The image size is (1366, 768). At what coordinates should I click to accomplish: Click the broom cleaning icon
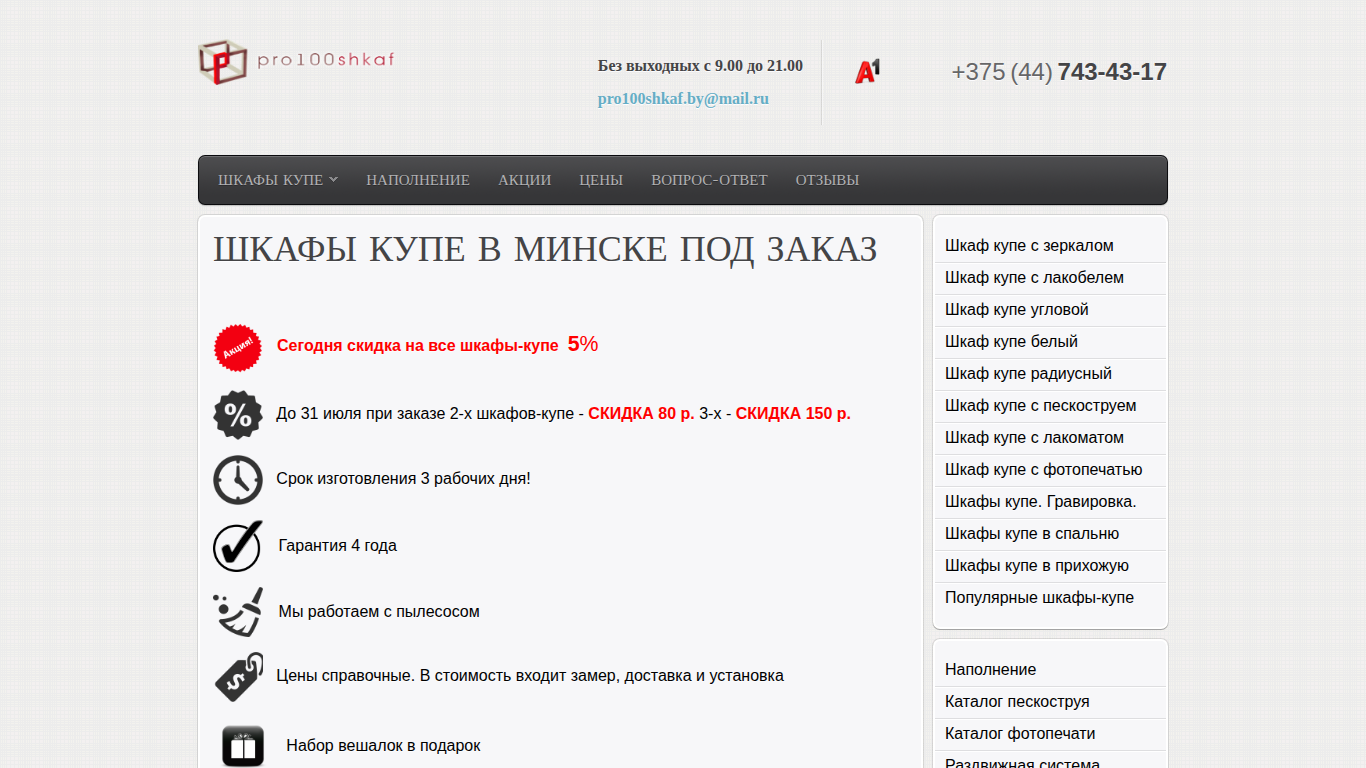click(x=238, y=612)
